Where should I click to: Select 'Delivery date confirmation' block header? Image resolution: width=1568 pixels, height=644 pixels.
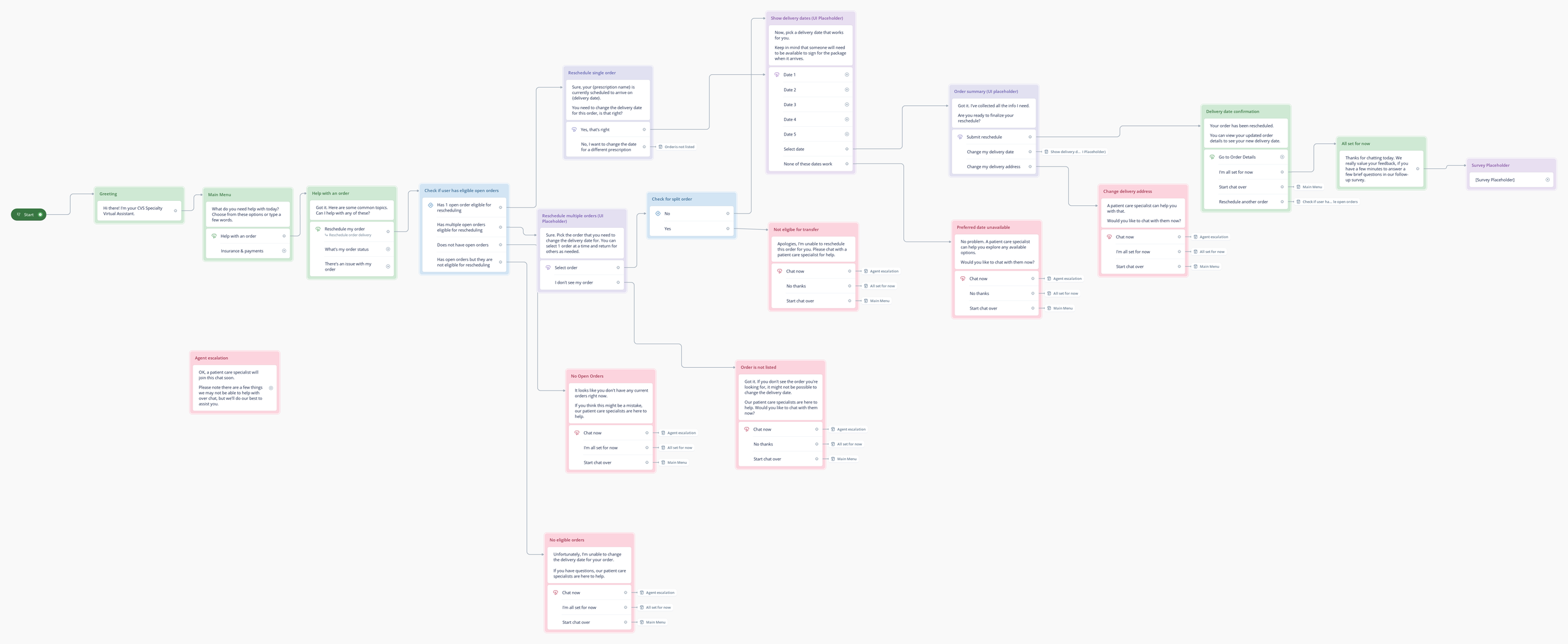point(1246,112)
